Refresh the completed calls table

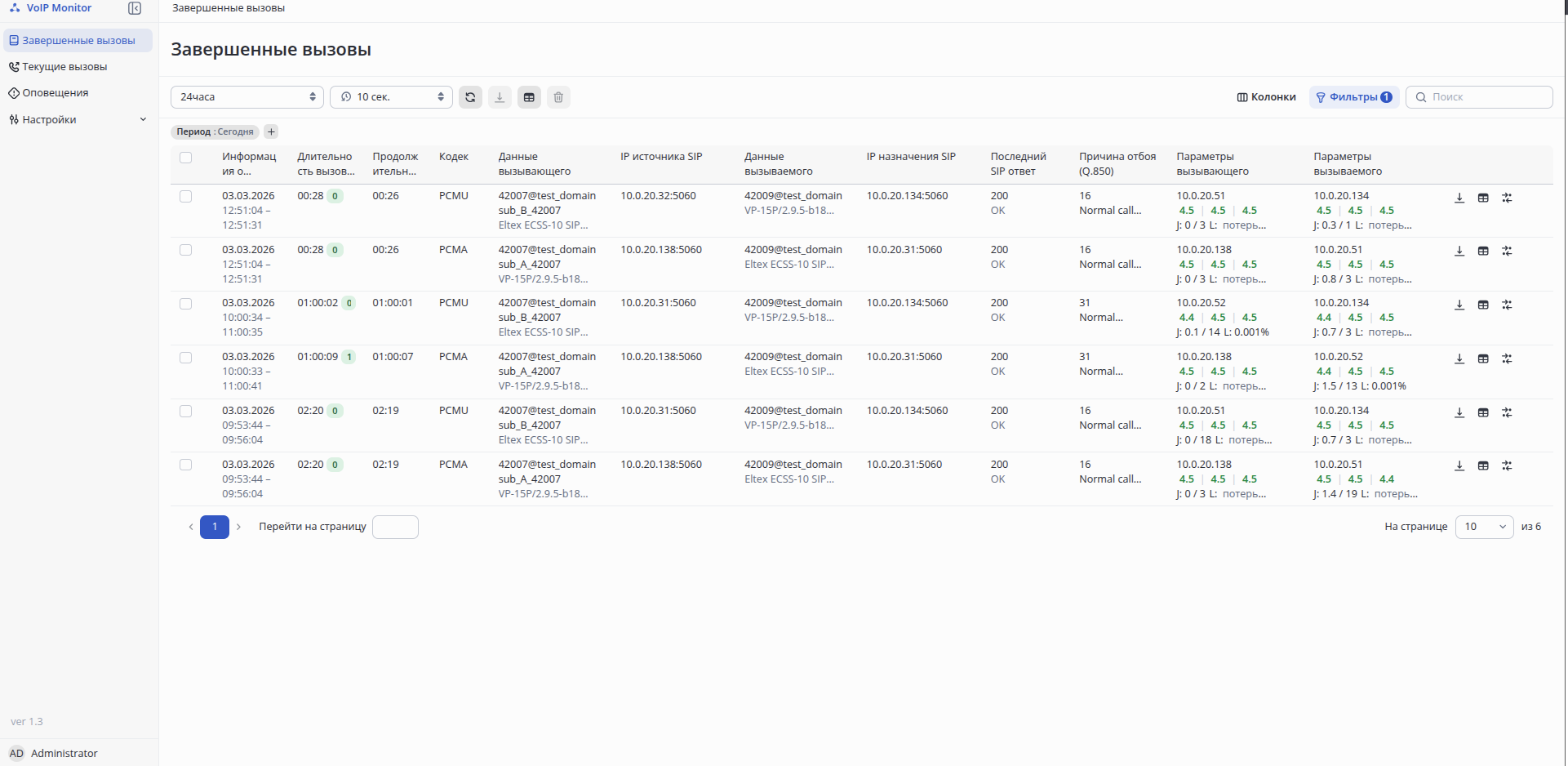tap(470, 97)
